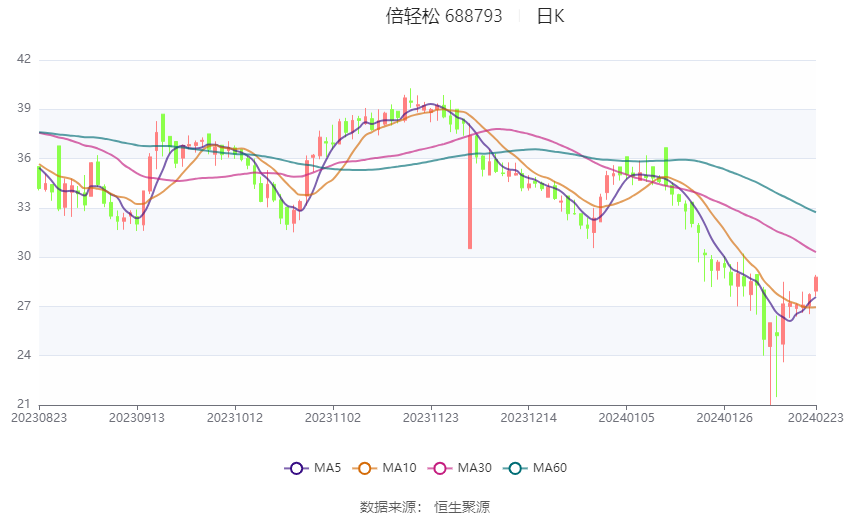The height and width of the screenshot is (517, 850).
Task: Hide the MA30 series via its label
Action: click(474, 468)
